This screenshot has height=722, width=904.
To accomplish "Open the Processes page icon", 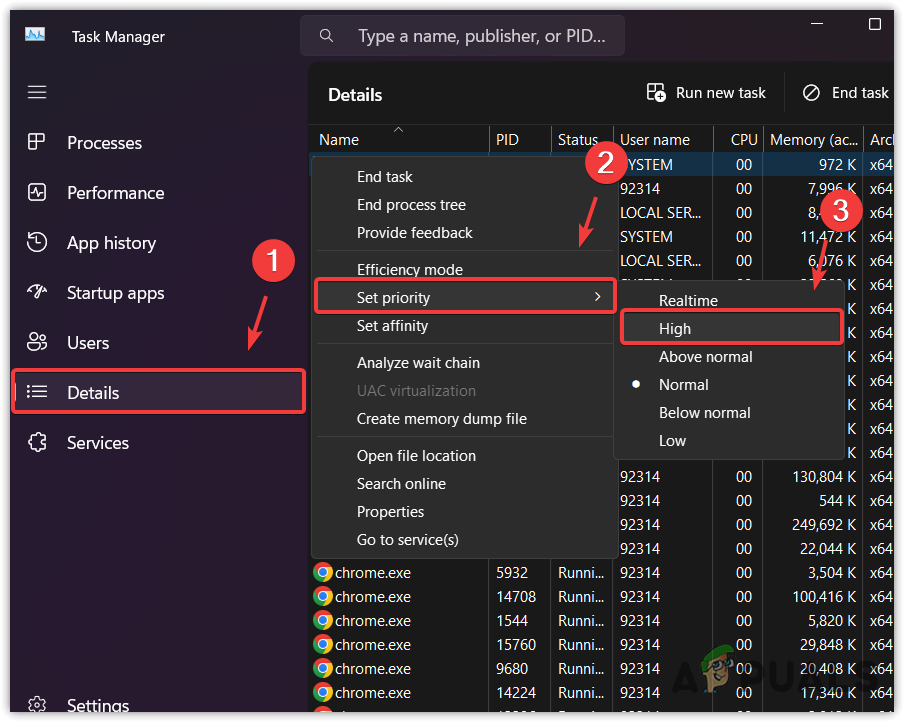I will 37,143.
